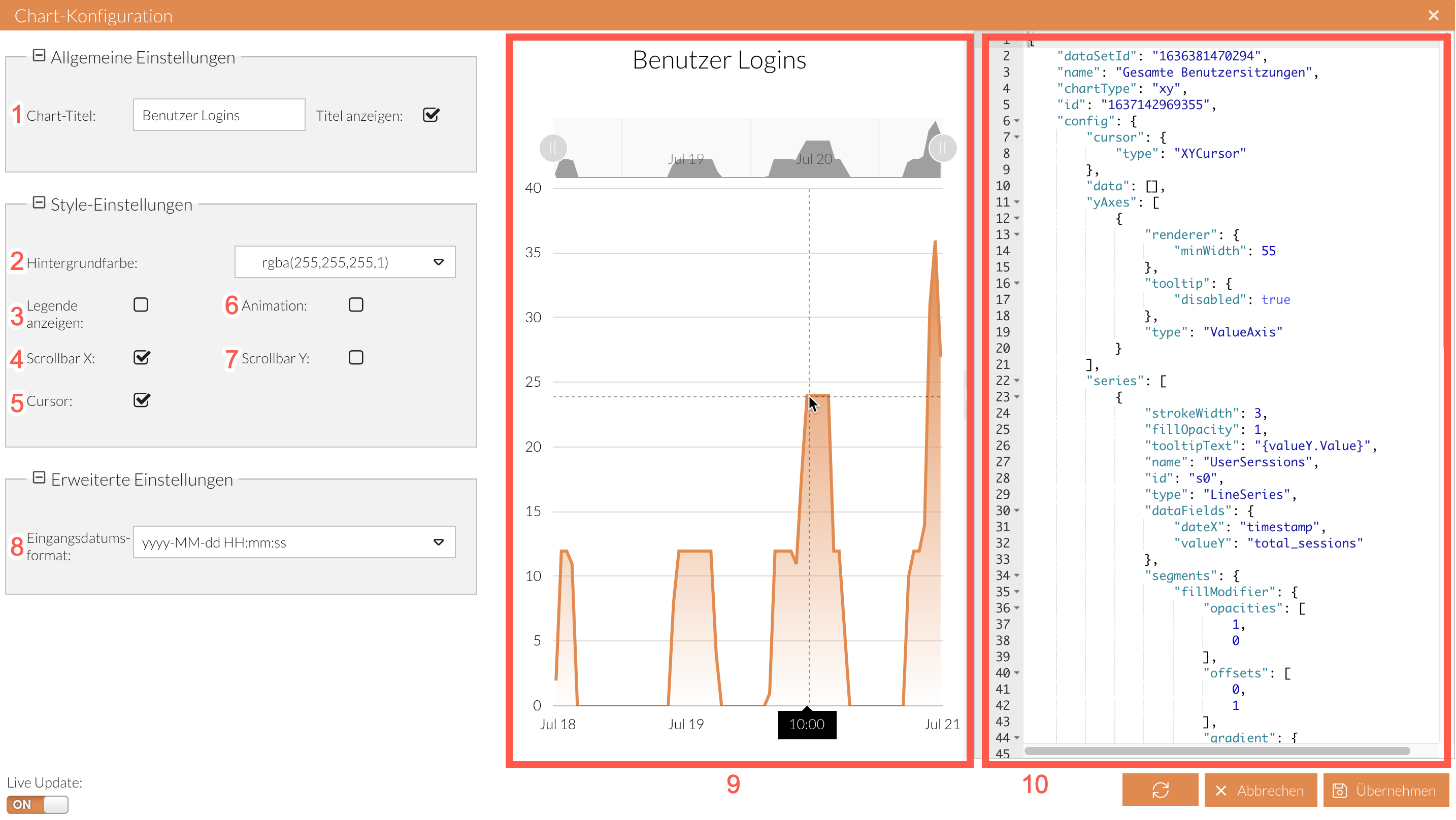Click the Abbrechen button
1456x820 pixels.
pyautogui.click(x=1261, y=790)
